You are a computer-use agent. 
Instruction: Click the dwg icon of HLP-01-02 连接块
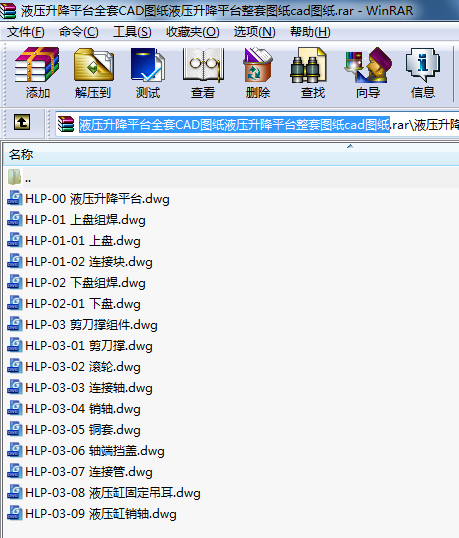point(15,261)
